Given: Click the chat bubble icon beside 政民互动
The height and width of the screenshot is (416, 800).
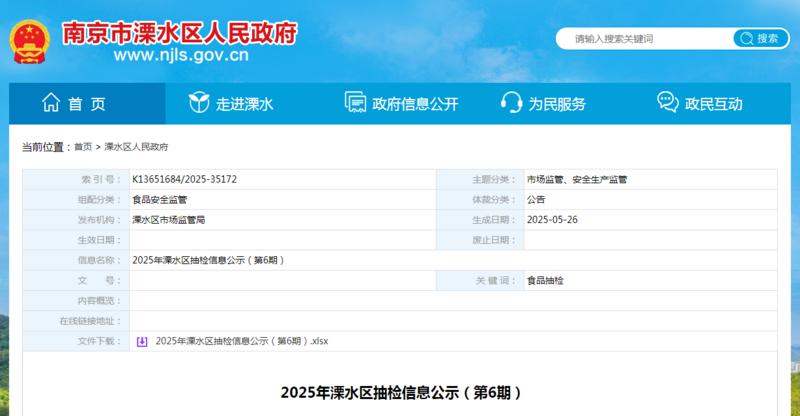Looking at the screenshot, I should click(667, 102).
